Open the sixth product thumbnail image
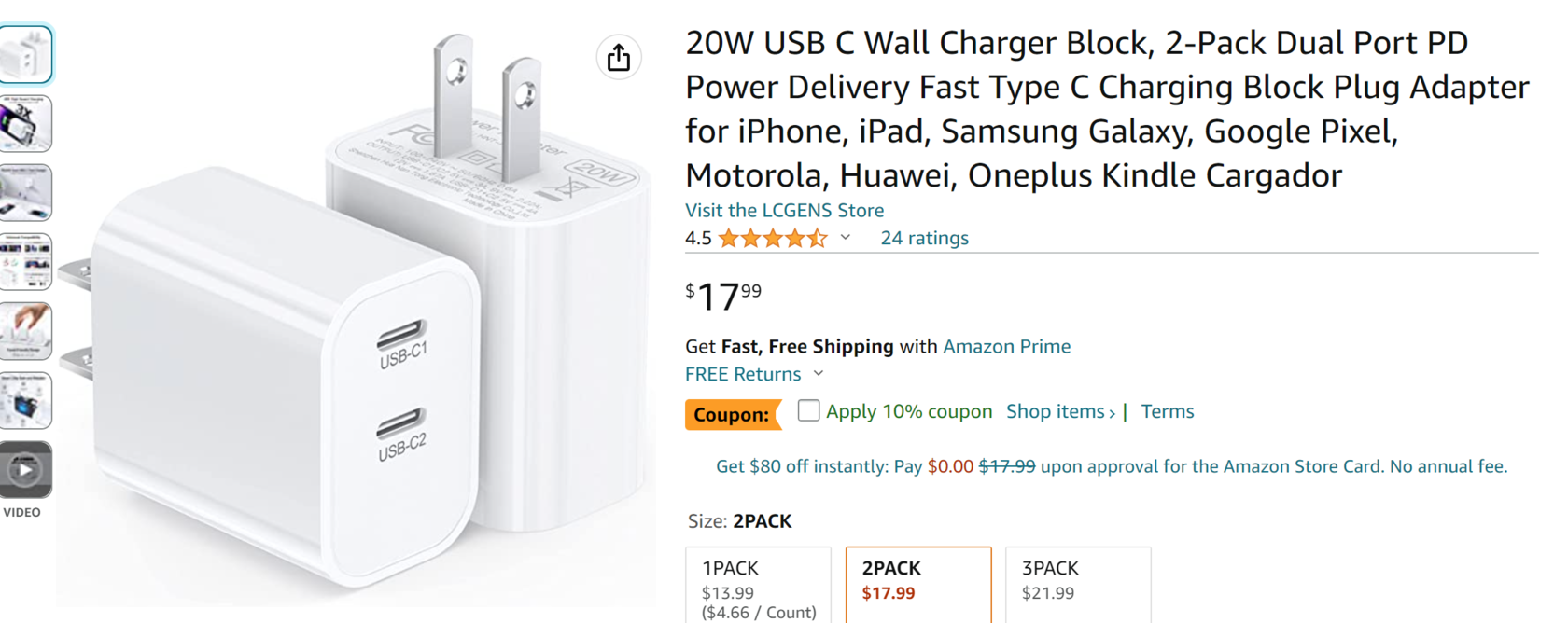Screen dimensions: 1568x623 click(x=25, y=401)
